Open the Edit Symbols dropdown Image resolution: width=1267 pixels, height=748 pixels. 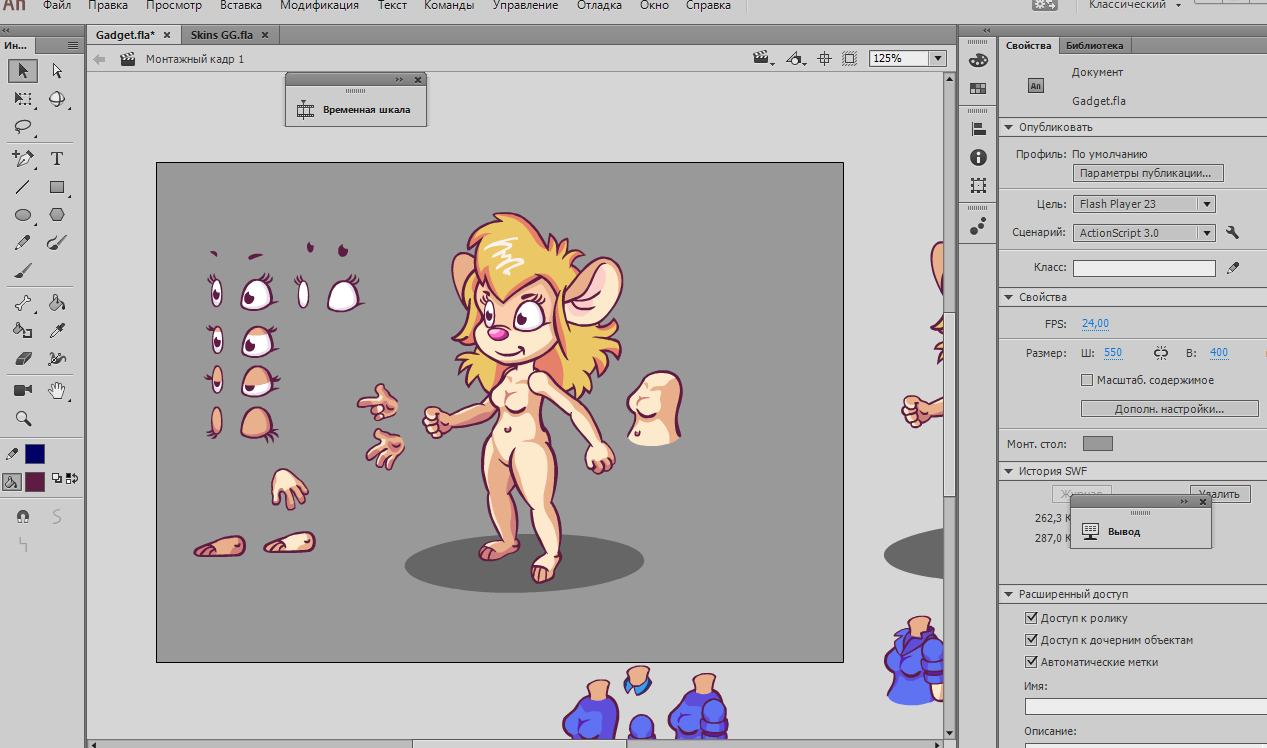[x=796, y=59]
